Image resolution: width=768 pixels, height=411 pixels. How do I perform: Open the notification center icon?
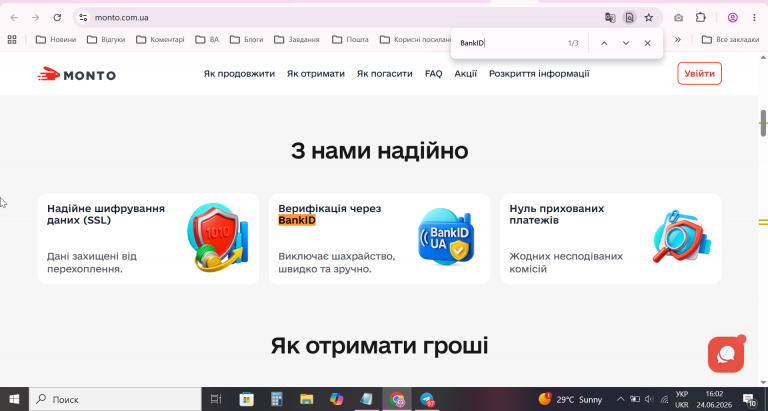[749, 399]
